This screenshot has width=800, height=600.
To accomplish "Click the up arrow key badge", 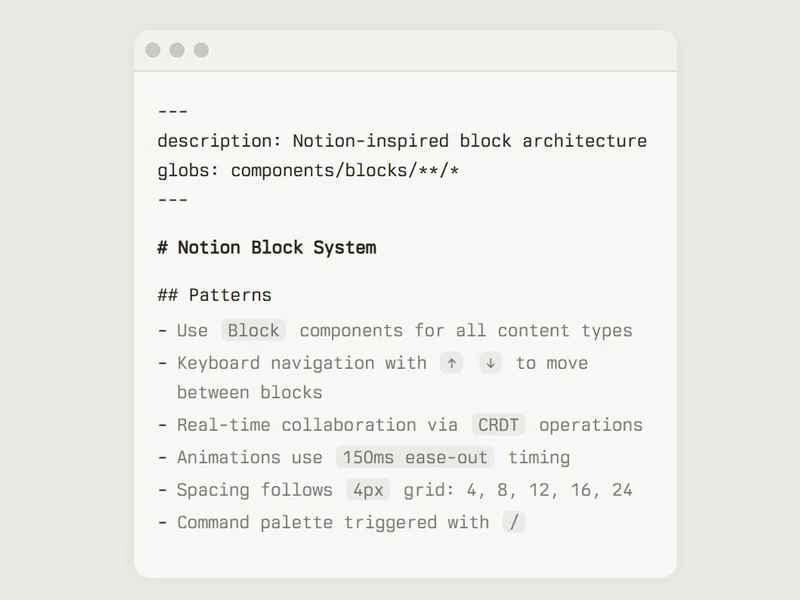I will (x=452, y=363).
